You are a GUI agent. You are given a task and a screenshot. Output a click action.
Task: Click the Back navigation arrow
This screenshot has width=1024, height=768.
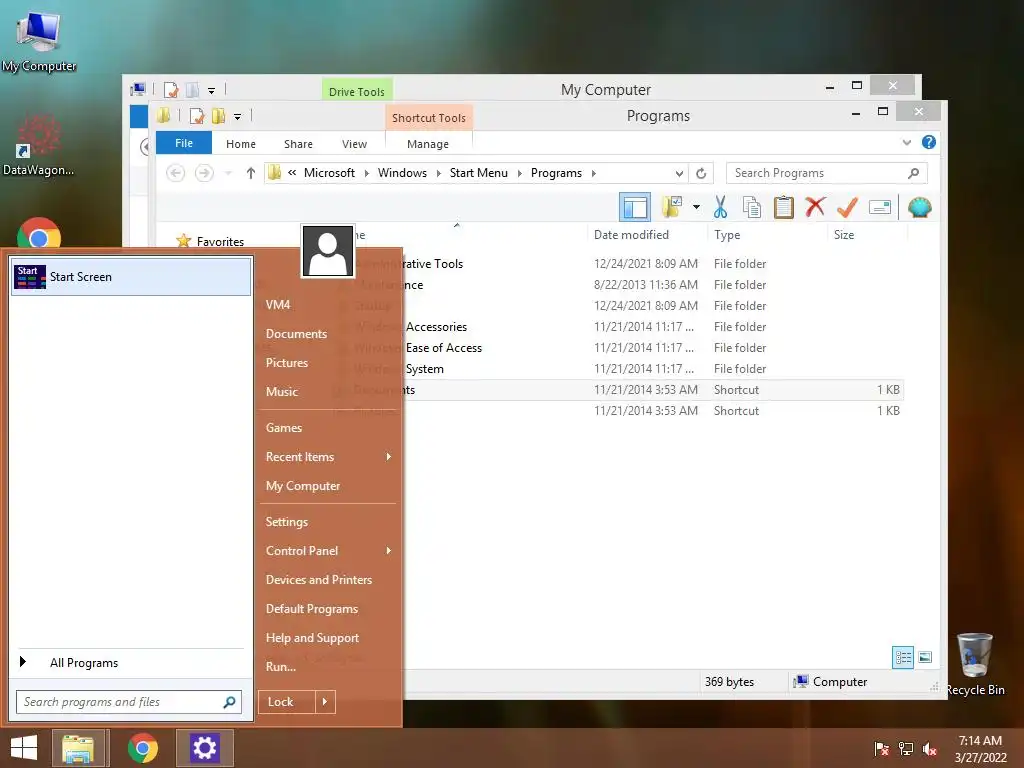click(x=176, y=173)
